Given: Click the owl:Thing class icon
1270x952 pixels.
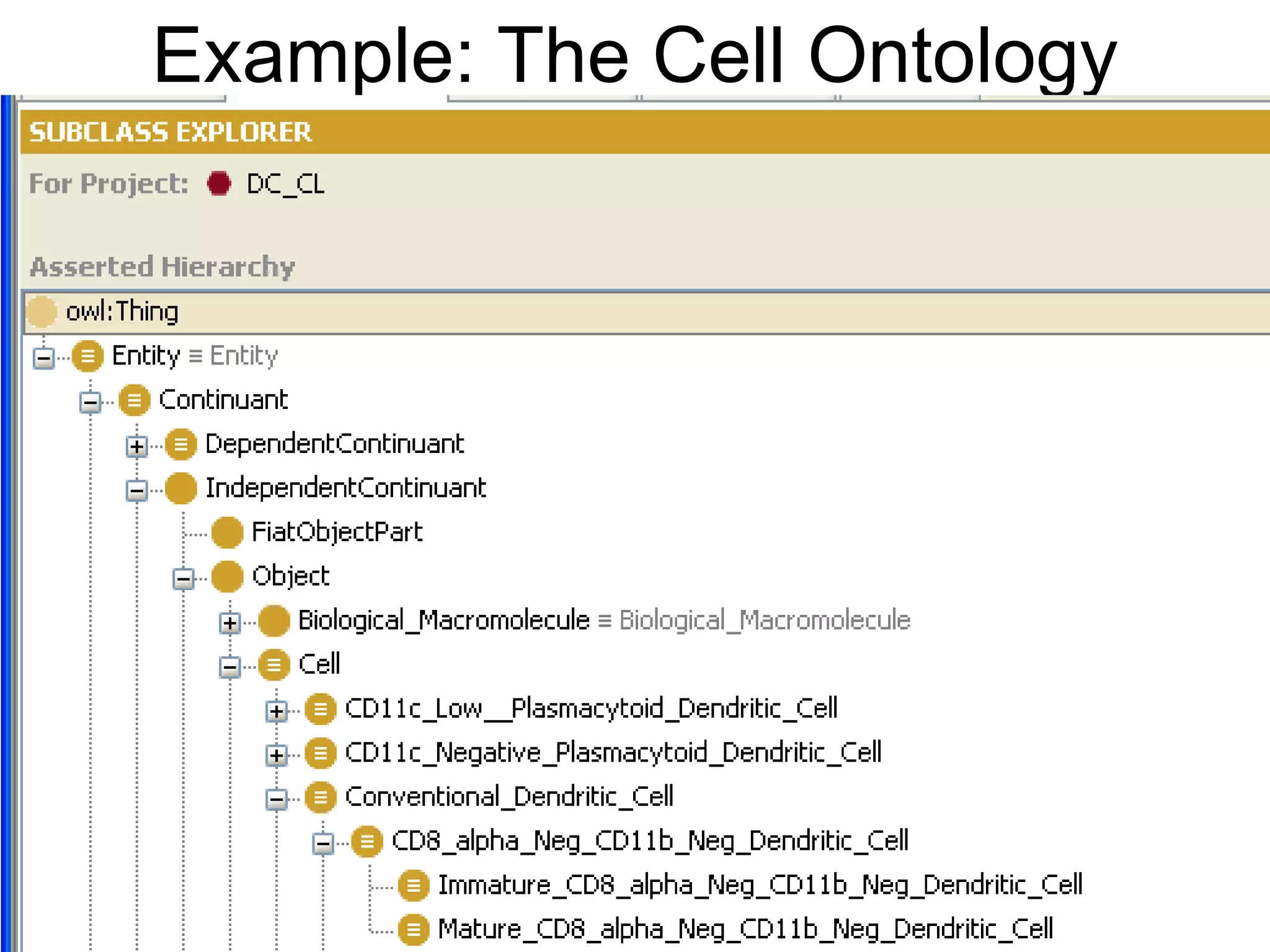Looking at the screenshot, I should tap(42, 312).
